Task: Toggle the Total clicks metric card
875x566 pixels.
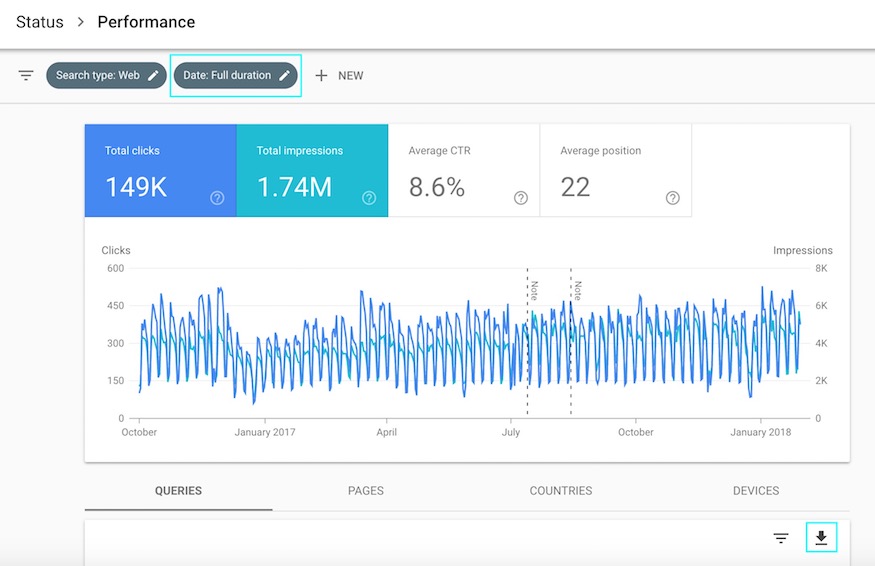Action: coord(161,170)
